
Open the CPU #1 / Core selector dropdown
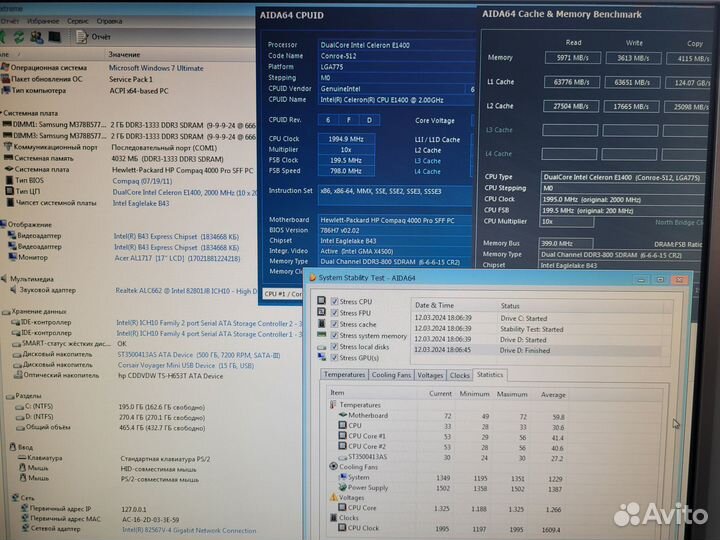pyautogui.click(x=283, y=294)
